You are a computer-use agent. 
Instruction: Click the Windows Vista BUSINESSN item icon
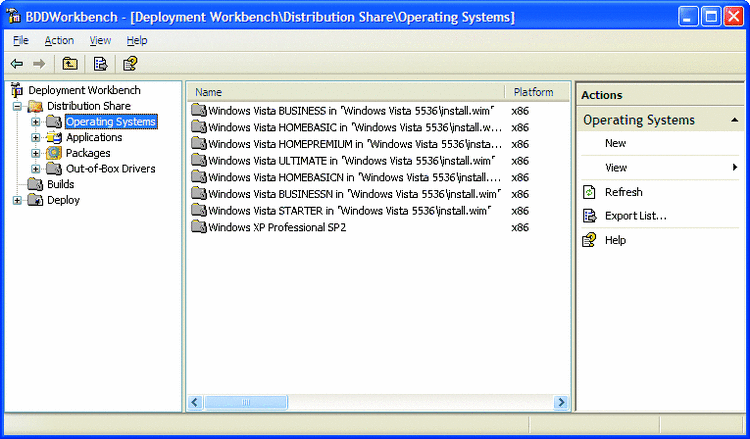(x=199, y=194)
